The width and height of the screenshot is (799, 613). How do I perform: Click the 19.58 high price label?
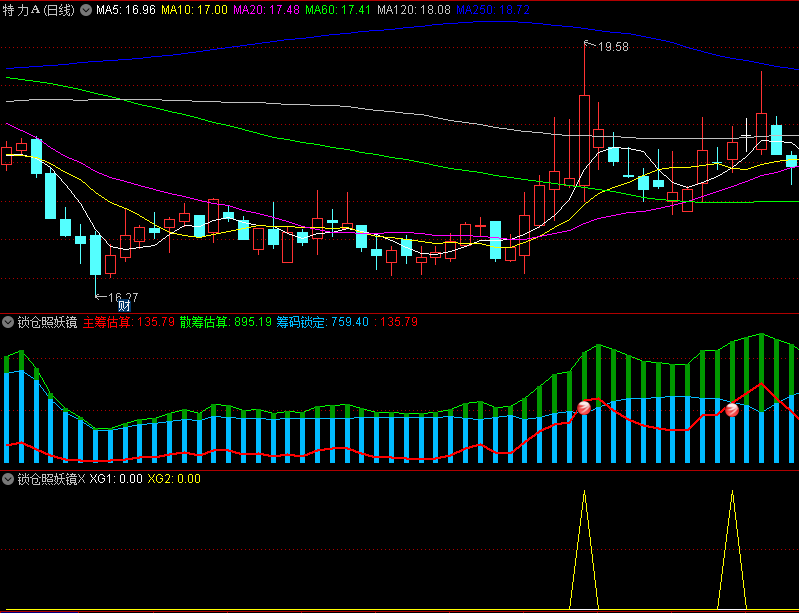613,47
